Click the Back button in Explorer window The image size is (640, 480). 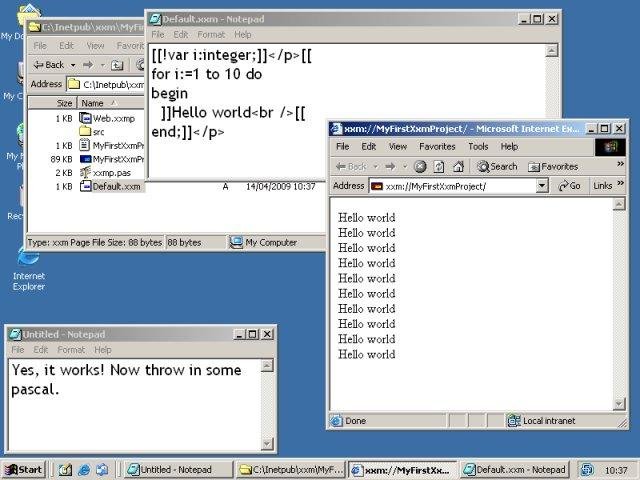click(49, 64)
